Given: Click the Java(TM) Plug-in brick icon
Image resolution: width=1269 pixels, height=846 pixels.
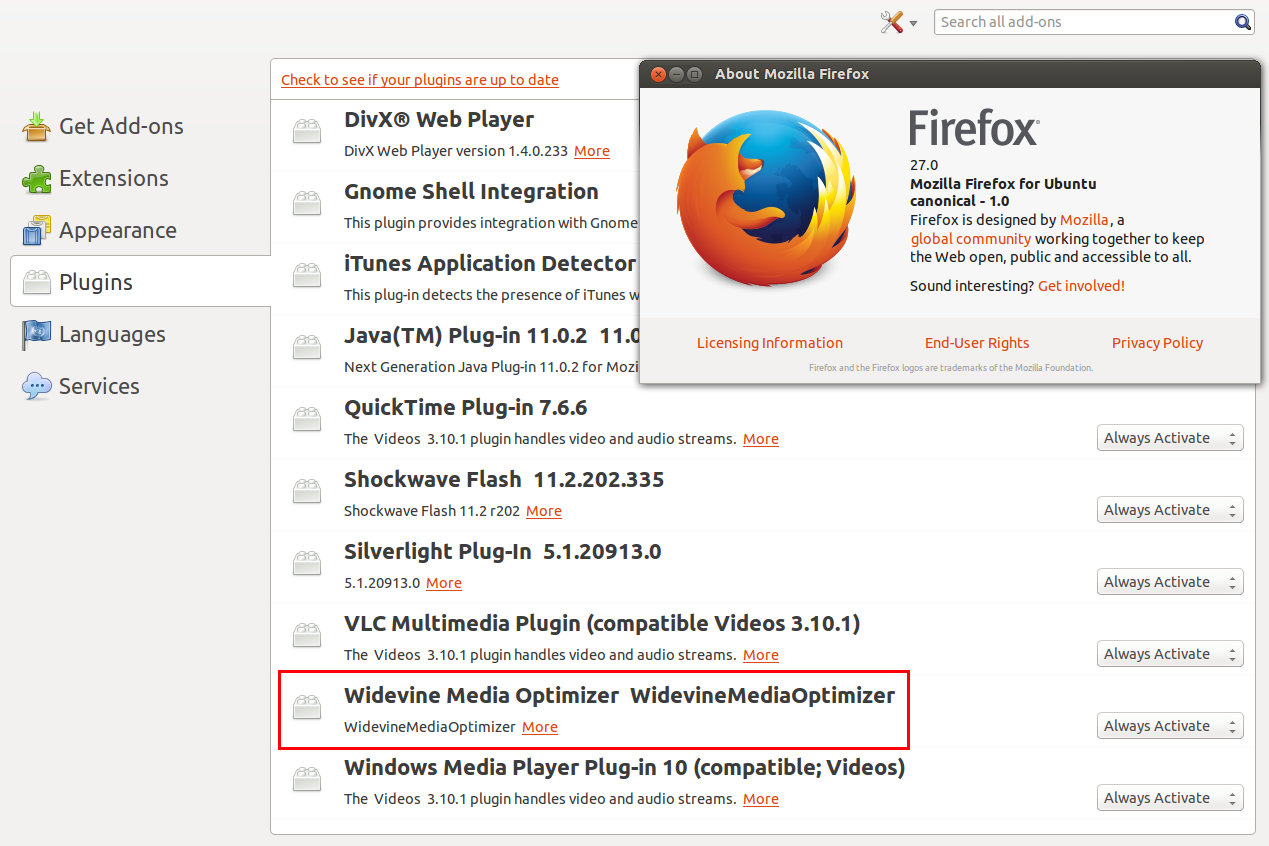Looking at the screenshot, I should (x=307, y=347).
